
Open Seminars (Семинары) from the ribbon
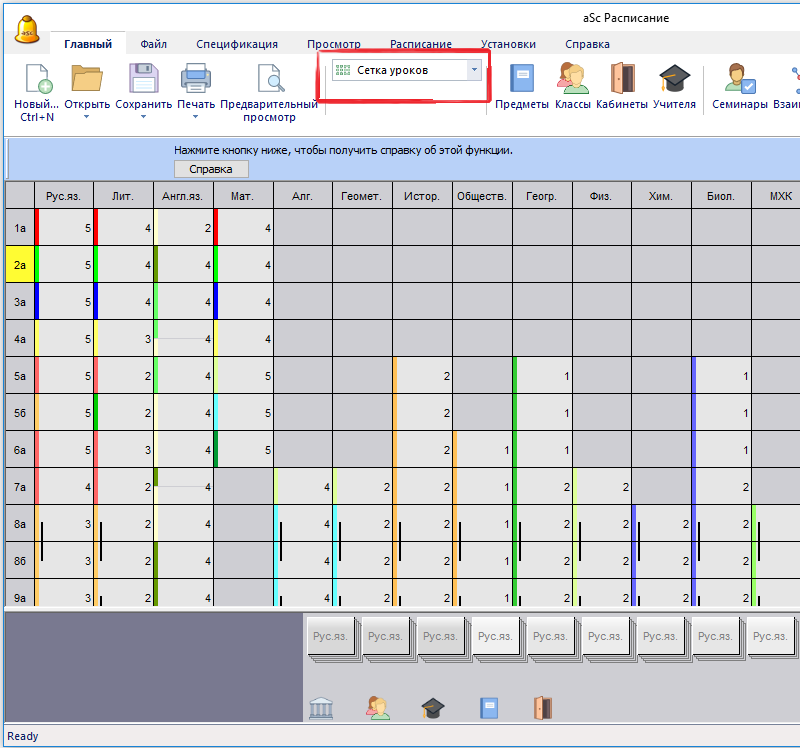tap(740, 79)
